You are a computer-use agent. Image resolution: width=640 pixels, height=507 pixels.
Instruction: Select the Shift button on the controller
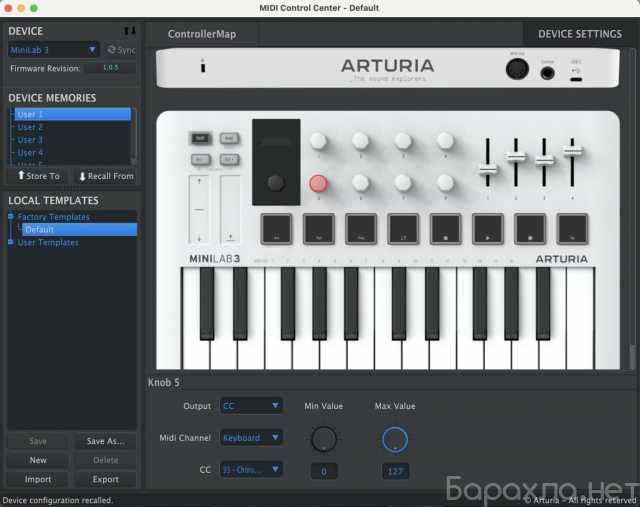[x=200, y=138]
